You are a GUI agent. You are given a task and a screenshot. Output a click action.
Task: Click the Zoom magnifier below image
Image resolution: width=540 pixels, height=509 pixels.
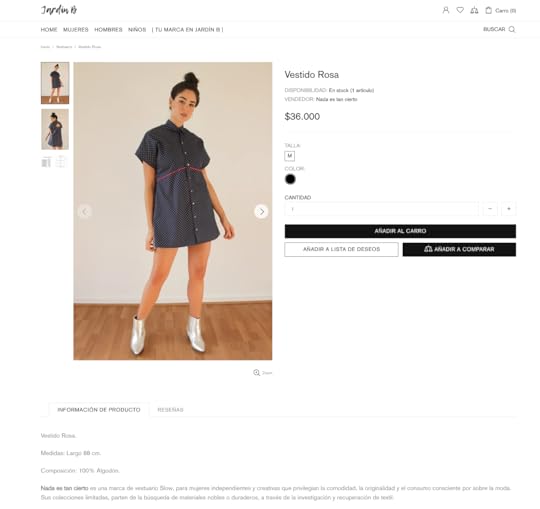point(257,373)
